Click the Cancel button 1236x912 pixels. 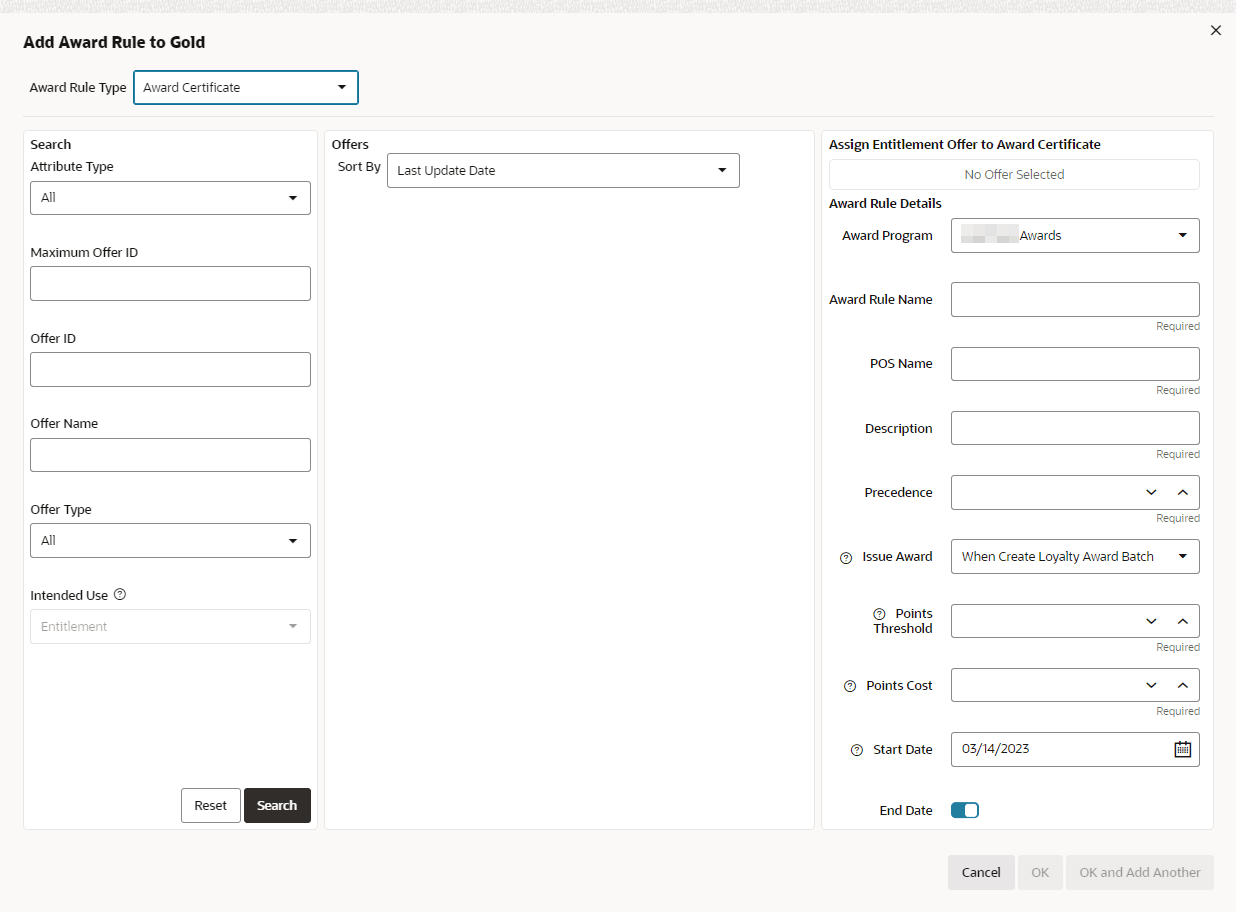click(981, 872)
